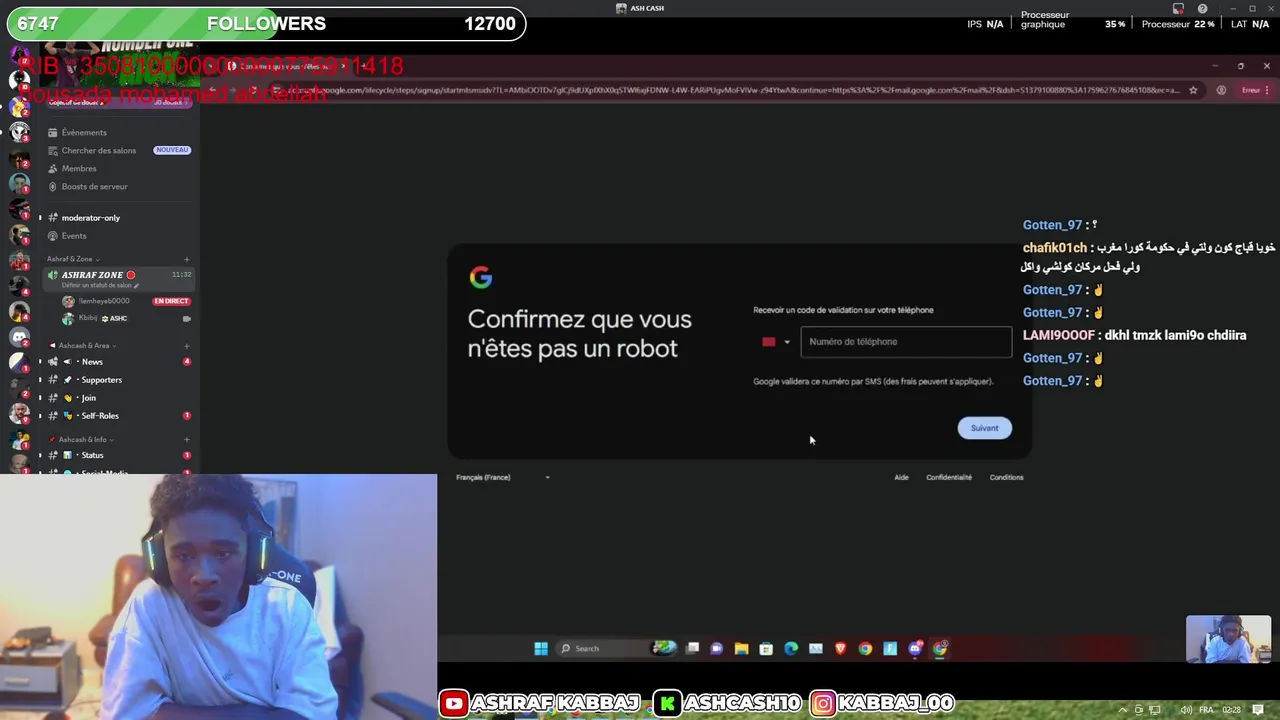Viewport: 1280px width, 720px height.
Task: Open Membres in Discord sidebar
Action: tap(79, 168)
